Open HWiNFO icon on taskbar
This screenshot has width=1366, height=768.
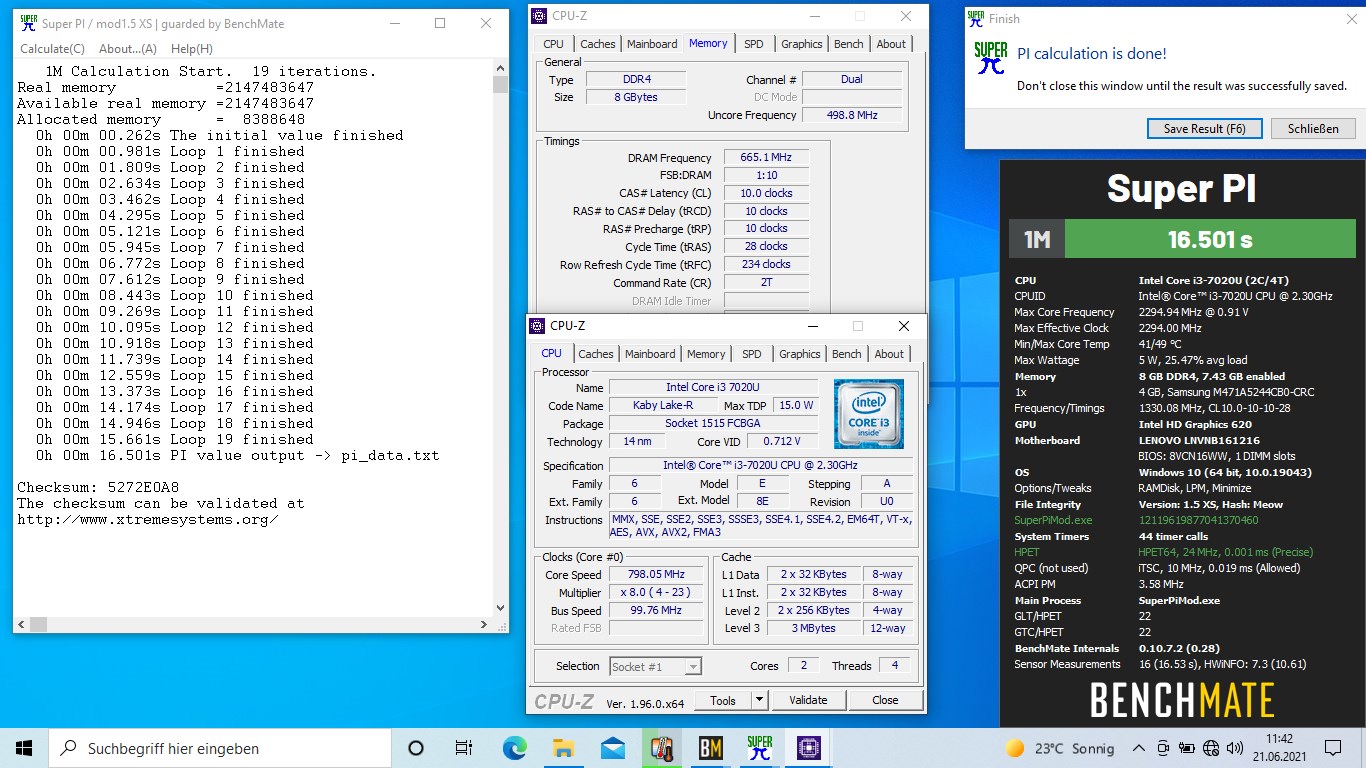(661, 748)
